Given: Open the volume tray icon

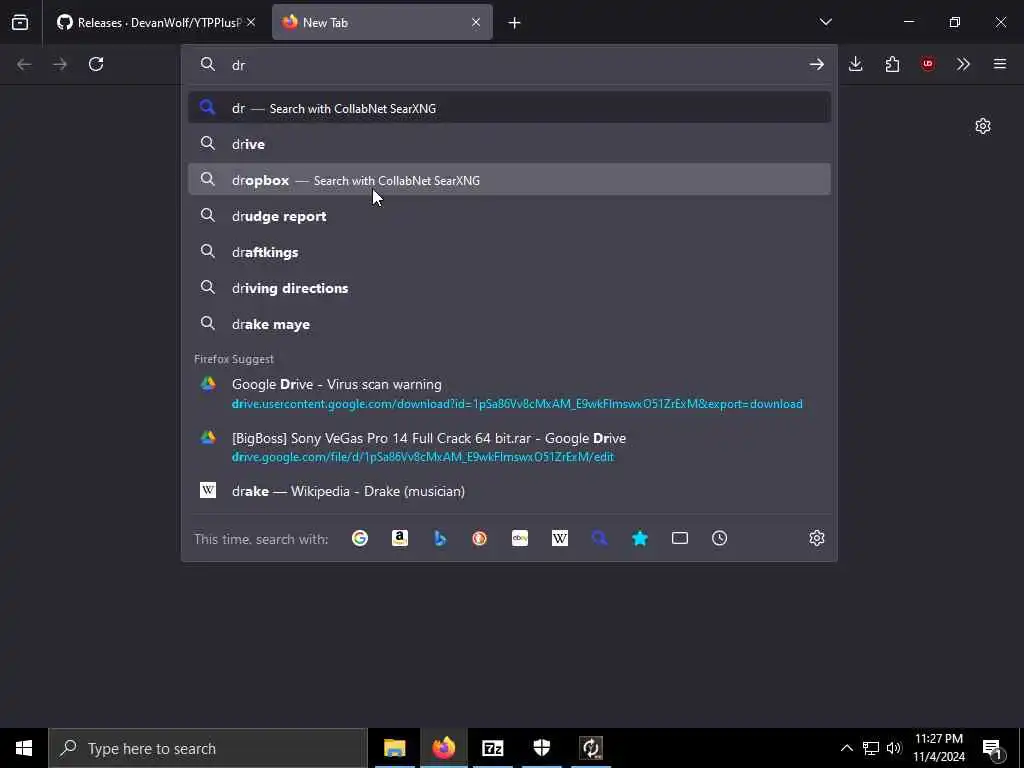Looking at the screenshot, I should 894,748.
